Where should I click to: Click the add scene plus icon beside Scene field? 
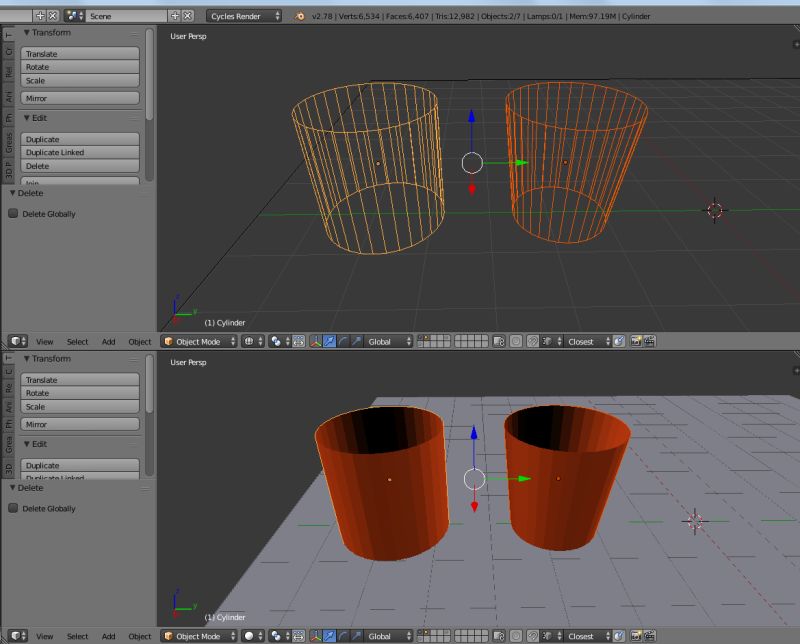click(x=175, y=16)
